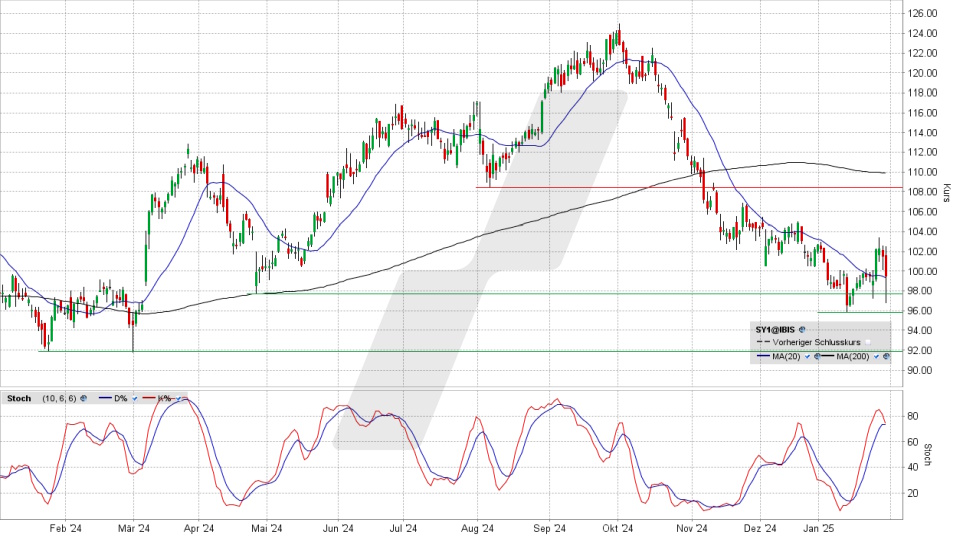The width and height of the screenshot is (960, 540).
Task: Open Stoch (10, 6, 6) settings icon
Action: point(83,399)
